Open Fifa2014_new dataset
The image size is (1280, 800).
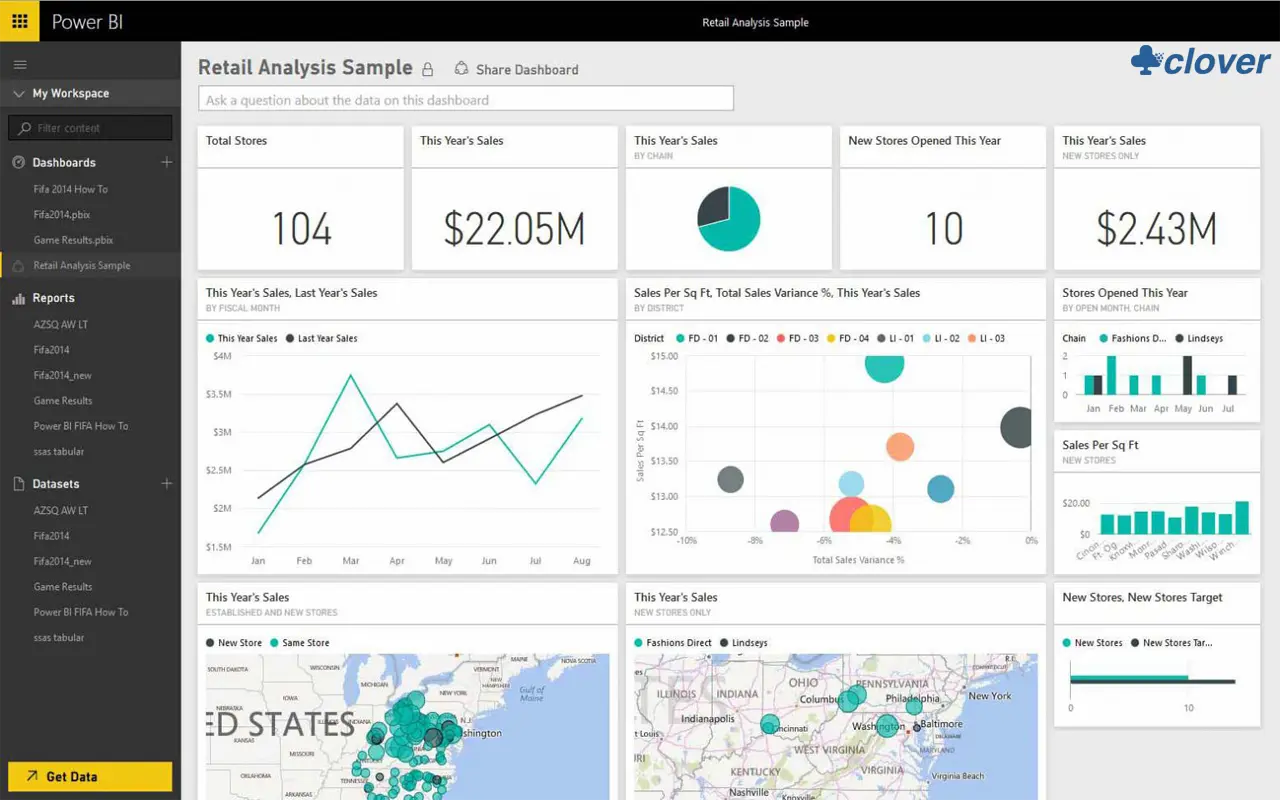pos(62,561)
